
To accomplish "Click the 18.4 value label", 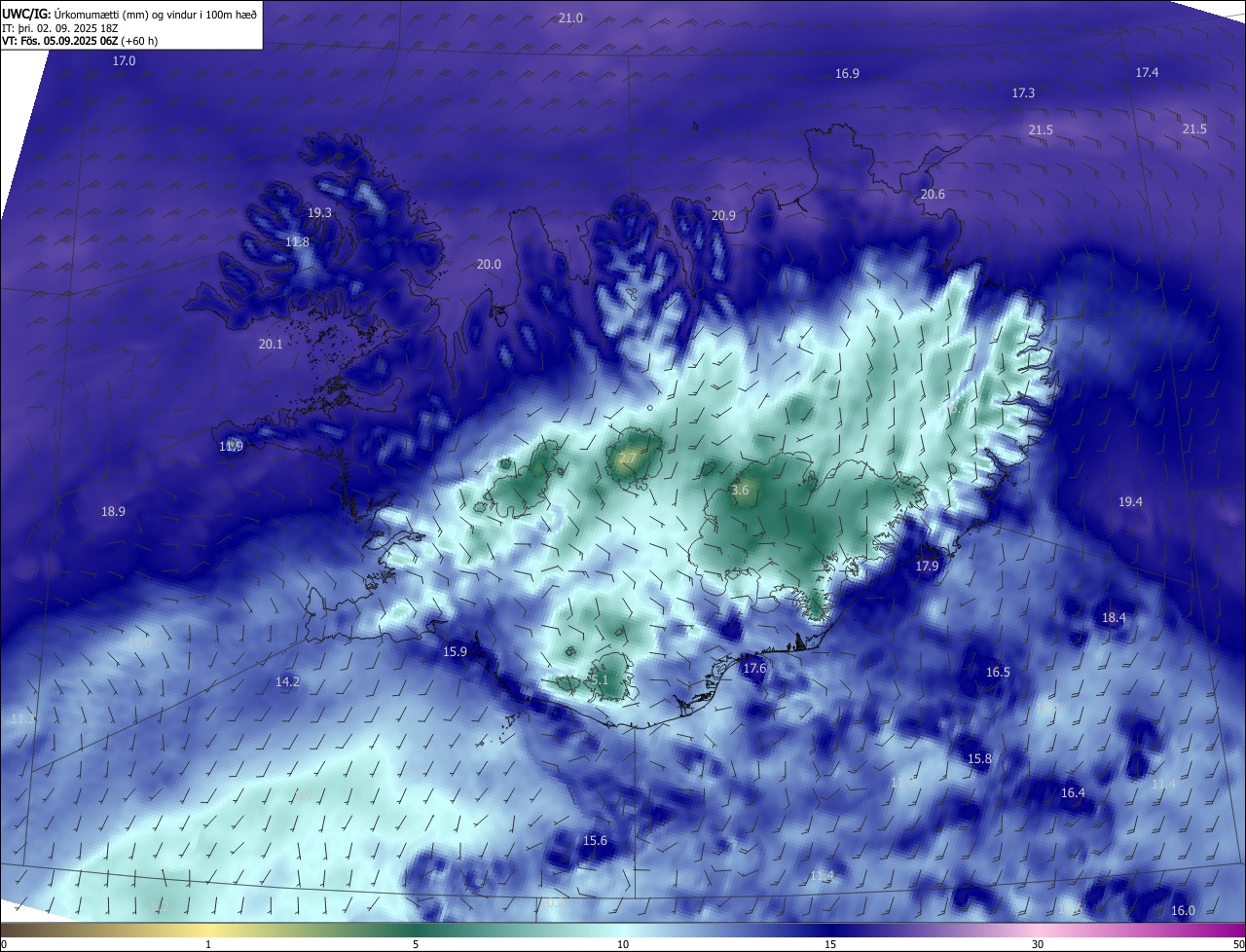I will [1114, 618].
